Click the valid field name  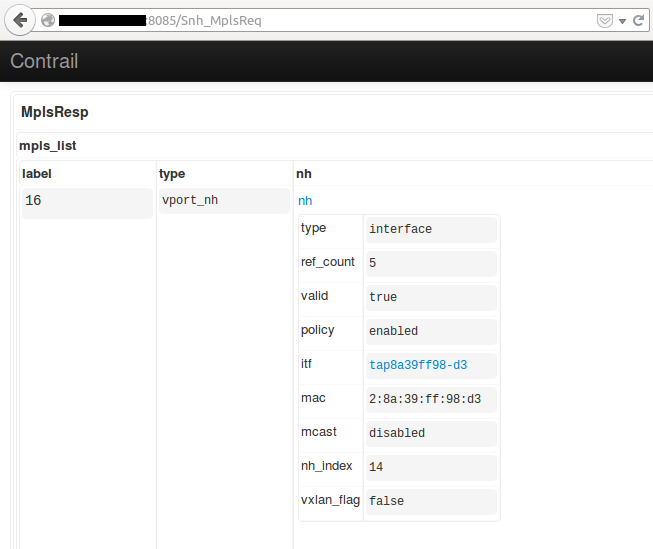[x=314, y=296]
